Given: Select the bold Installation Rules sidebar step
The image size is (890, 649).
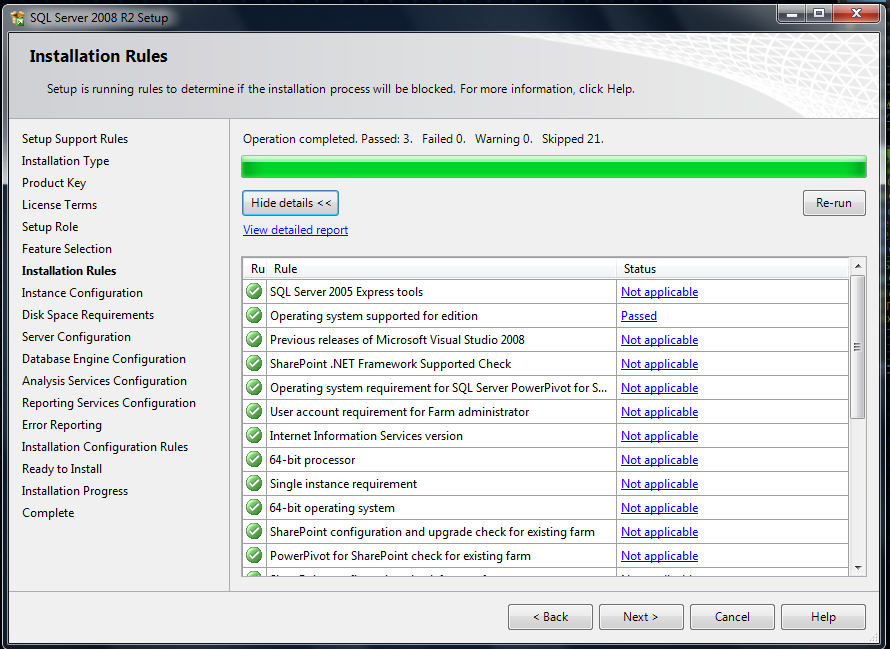Looking at the screenshot, I should [69, 271].
